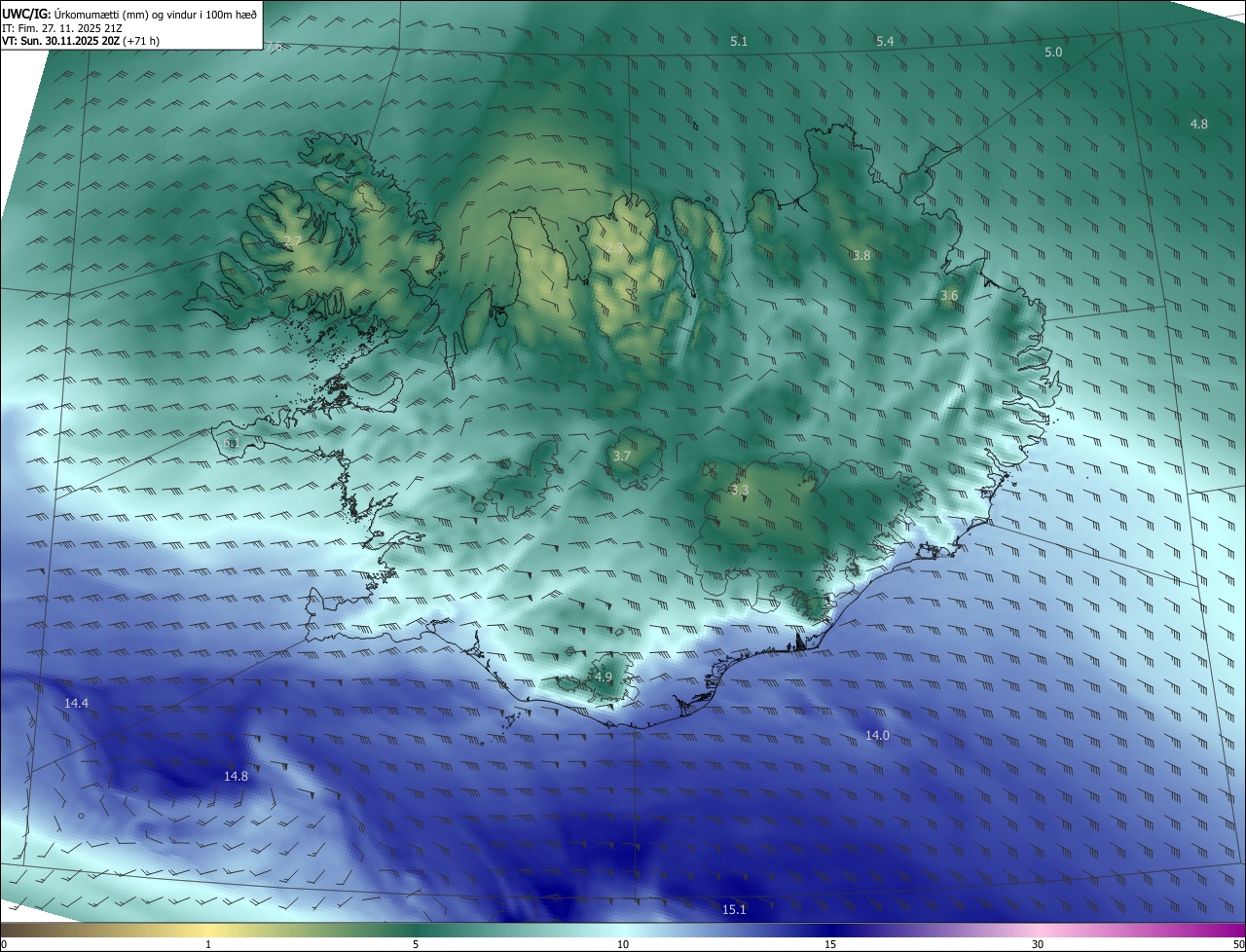Click the valid time 'VT: Sun. 30.11.2025 20Z (+71 h)'

(81, 41)
